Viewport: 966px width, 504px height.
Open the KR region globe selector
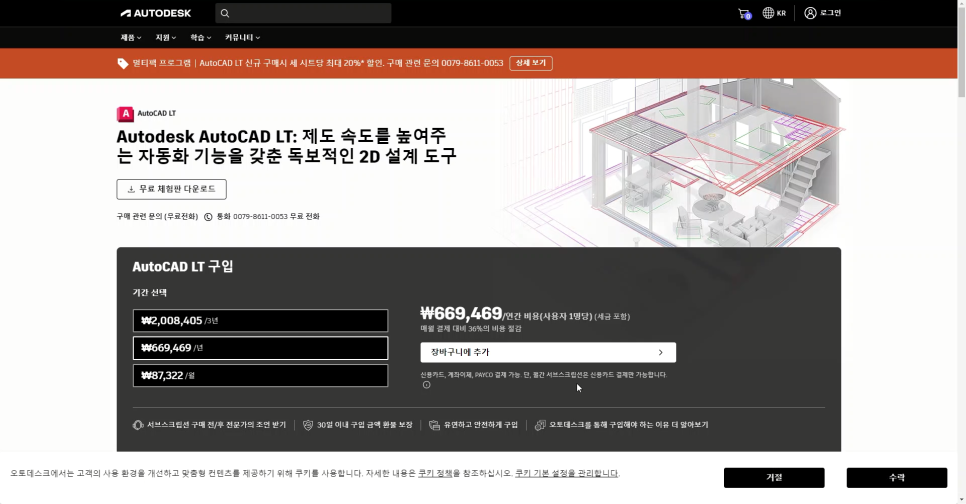(x=774, y=13)
